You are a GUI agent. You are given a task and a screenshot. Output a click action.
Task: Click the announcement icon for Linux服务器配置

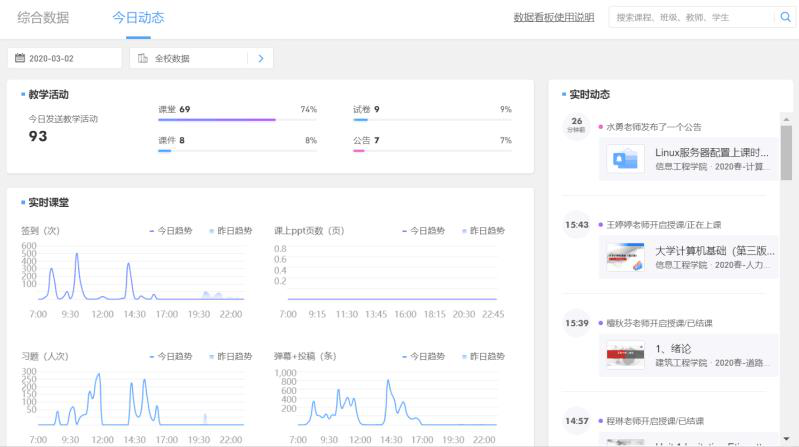coord(625,159)
